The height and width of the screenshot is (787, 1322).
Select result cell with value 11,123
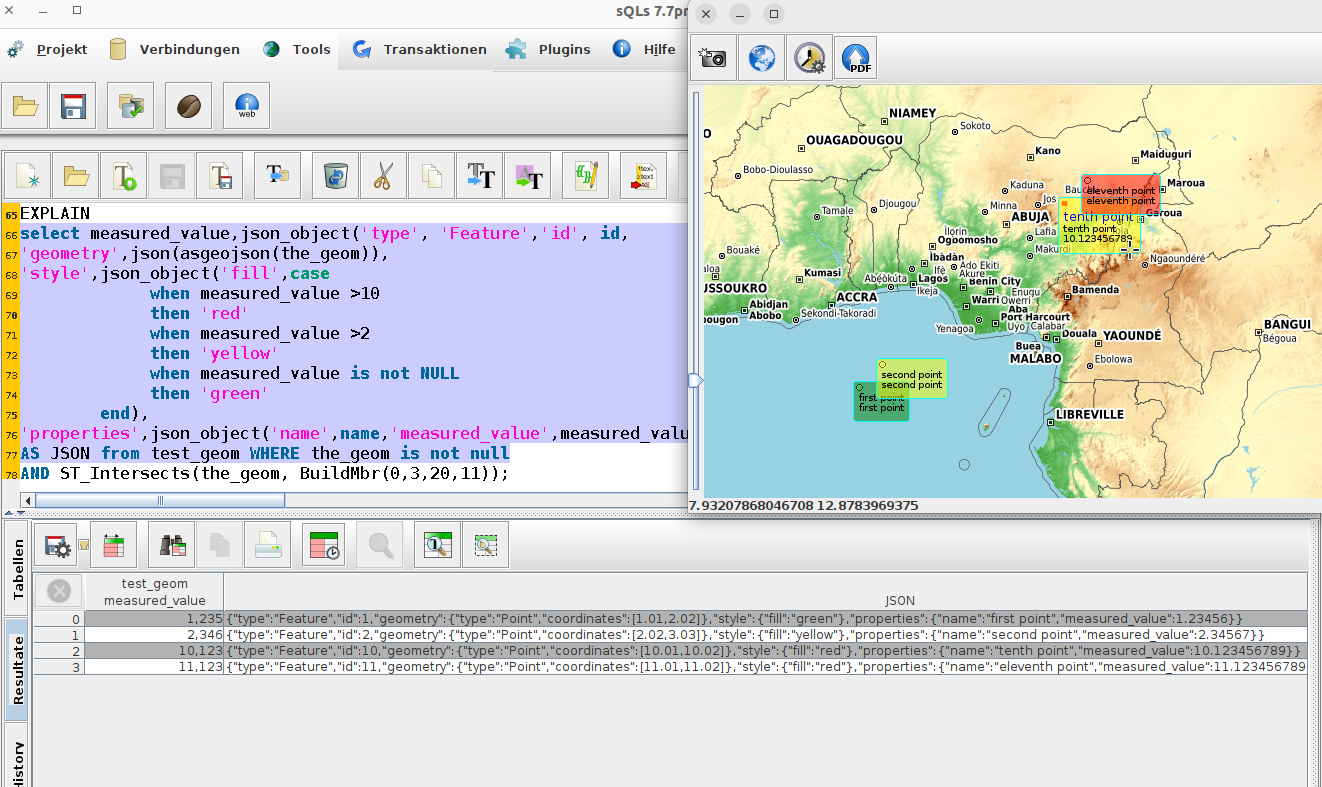[155, 667]
